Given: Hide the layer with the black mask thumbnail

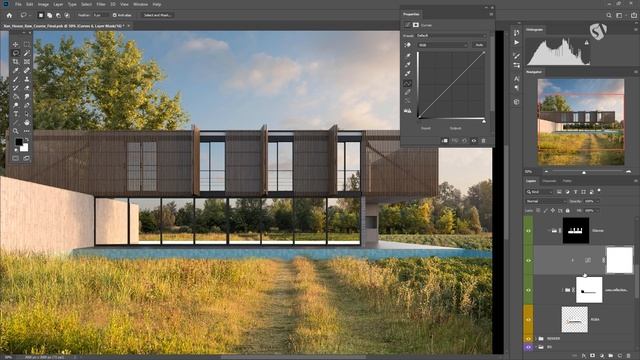Looking at the screenshot, I should [x=529, y=231].
